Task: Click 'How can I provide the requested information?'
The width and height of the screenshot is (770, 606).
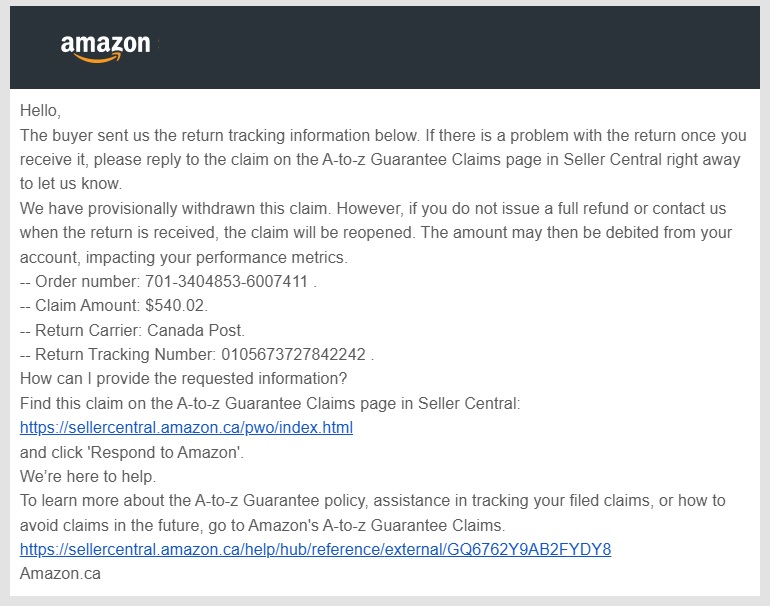Action: [x=183, y=379]
